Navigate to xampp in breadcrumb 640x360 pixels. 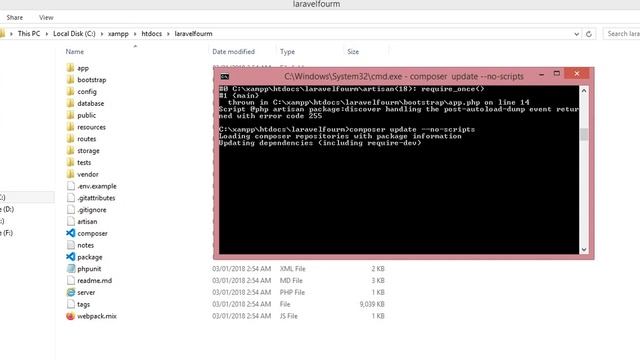click(118, 34)
